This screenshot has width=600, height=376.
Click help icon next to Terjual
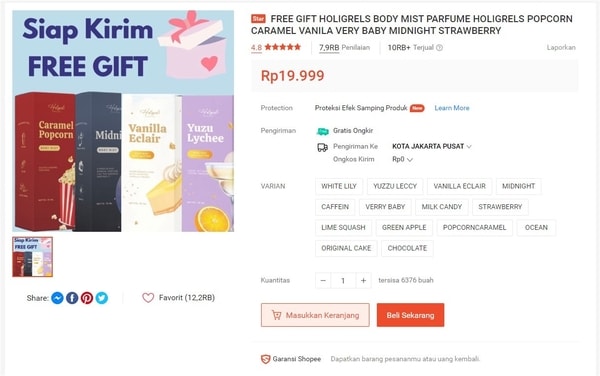tap(440, 48)
